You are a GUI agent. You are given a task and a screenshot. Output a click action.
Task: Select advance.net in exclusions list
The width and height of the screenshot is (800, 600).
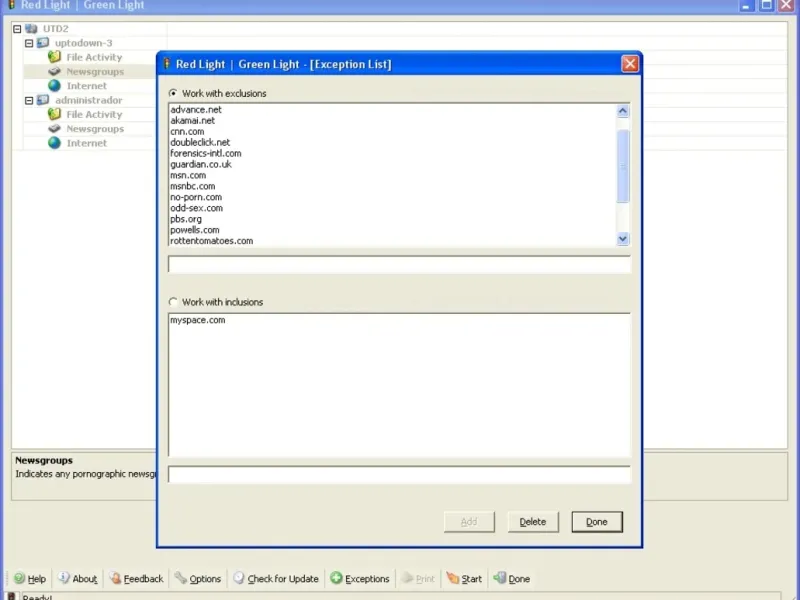pos(196,110)
